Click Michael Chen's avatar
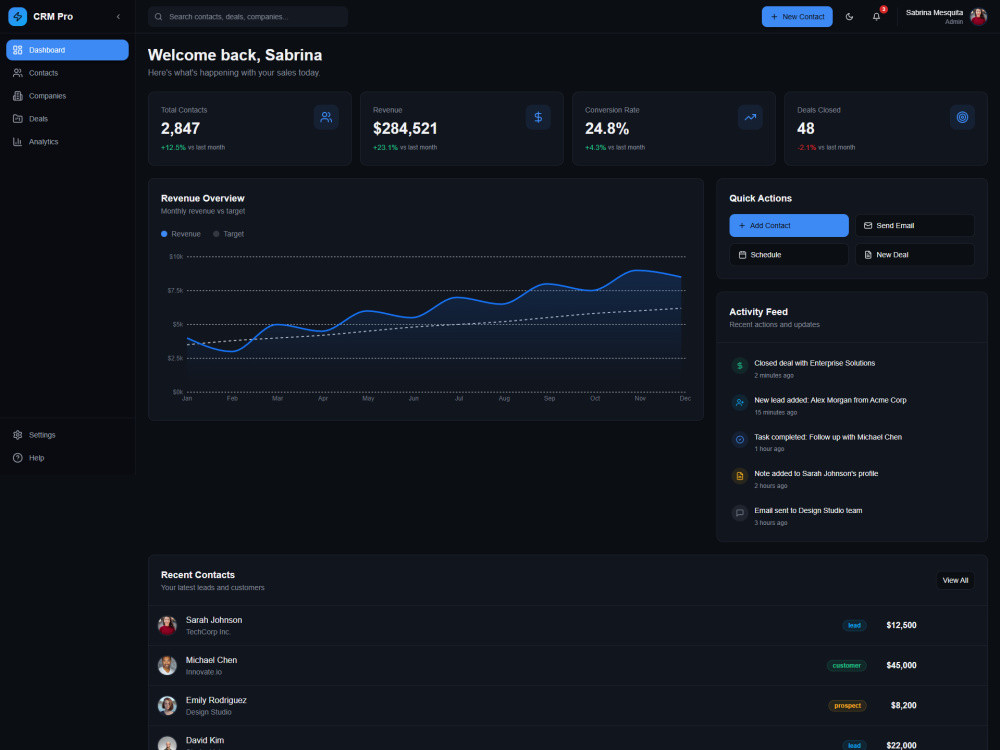 coord(167,666)
